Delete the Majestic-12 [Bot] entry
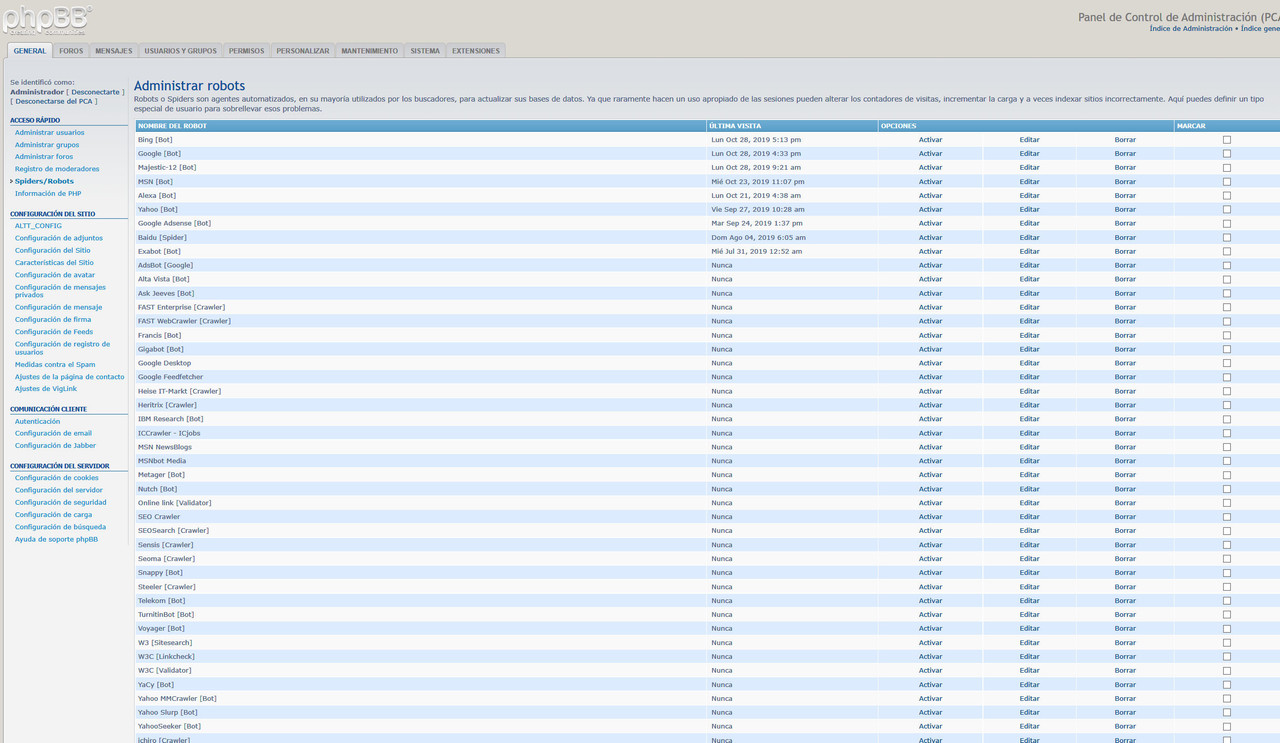Screen dimensions: 1280x743 coord(1125,168)
